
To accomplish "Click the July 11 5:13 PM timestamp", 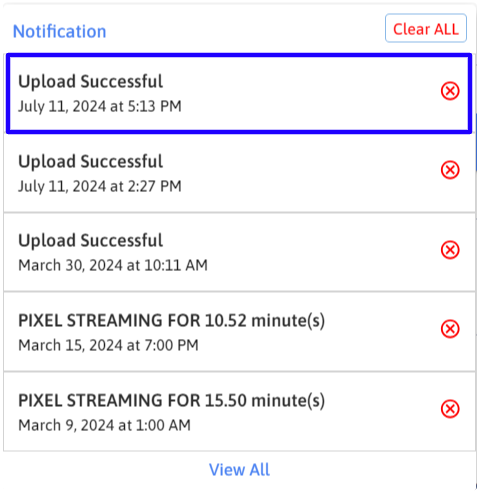I will pyautogui.click(x=100, y=106).
